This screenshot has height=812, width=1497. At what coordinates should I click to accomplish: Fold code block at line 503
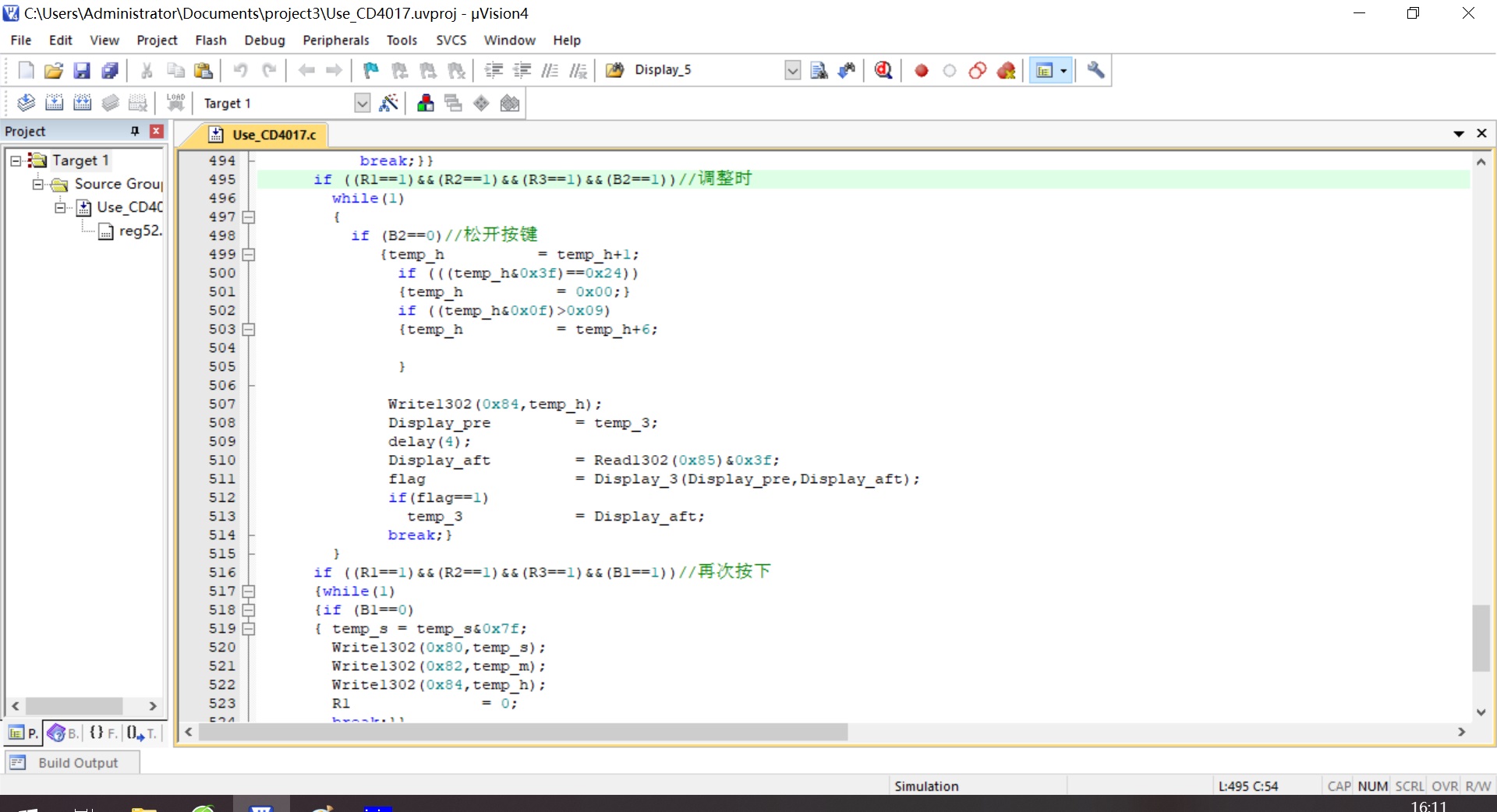[249, 329]
